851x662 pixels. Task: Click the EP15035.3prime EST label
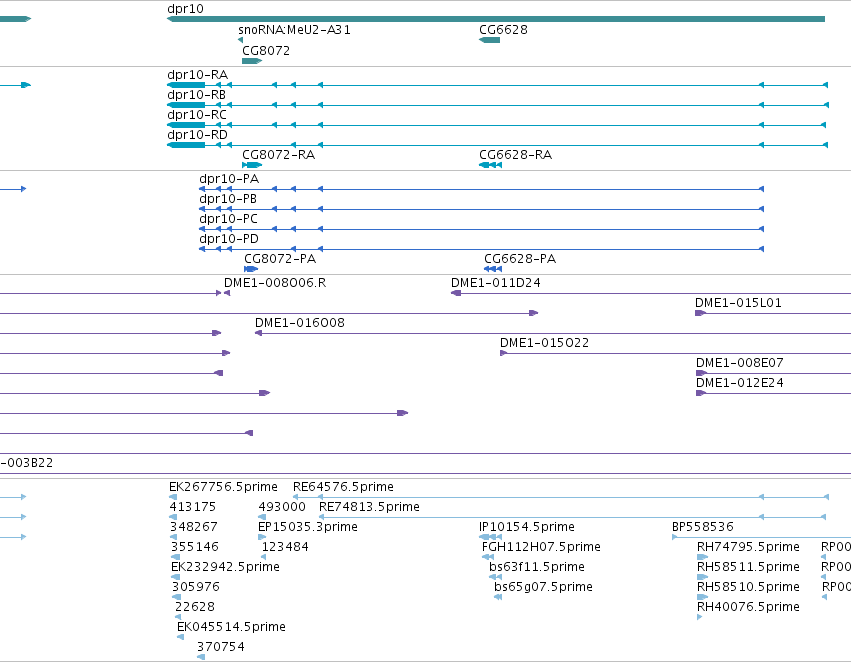pos(308,527)
